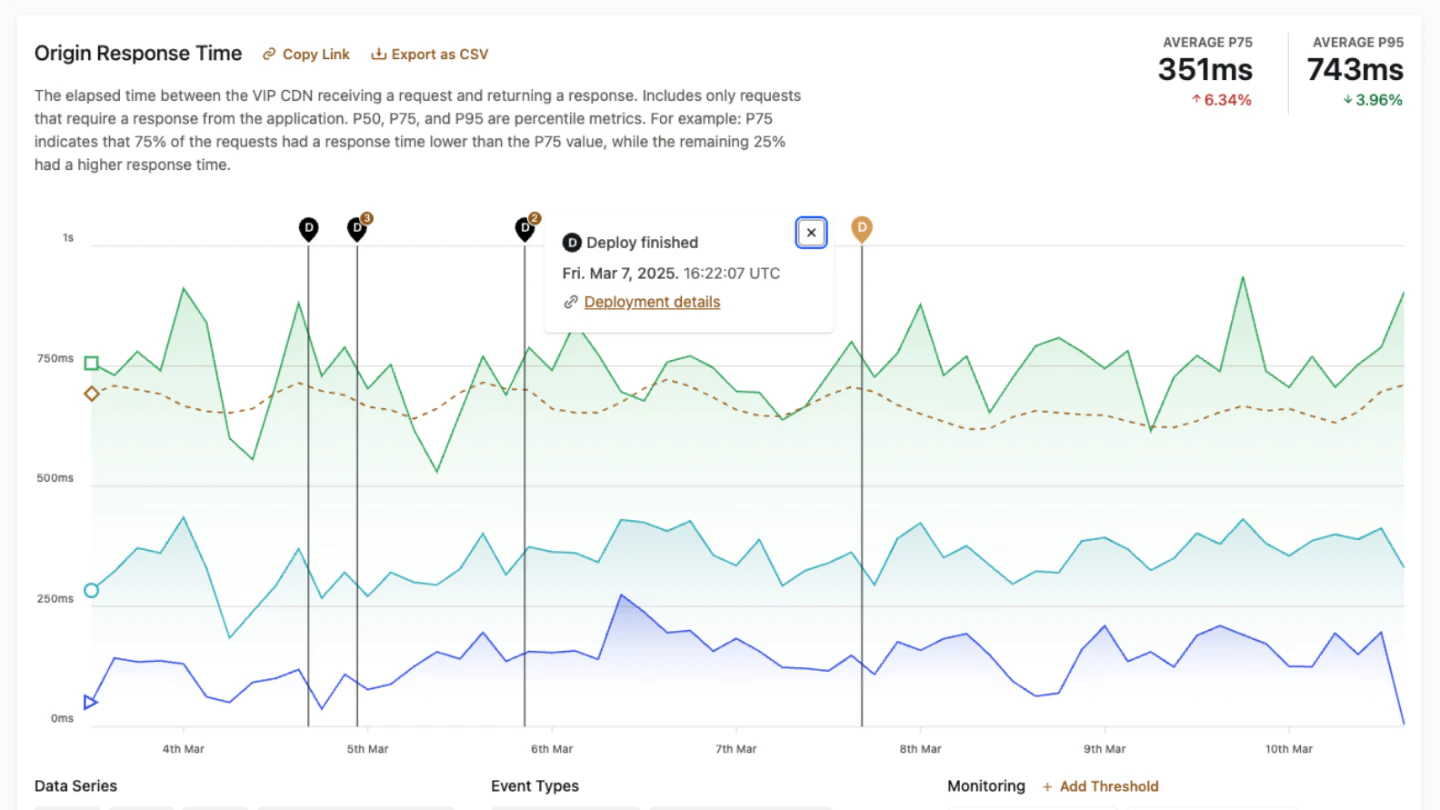Image resolution: width=1440 pixels, height=810 pixels.
Task: Click the link icon before Deployment details
Action: pos(571,302)
